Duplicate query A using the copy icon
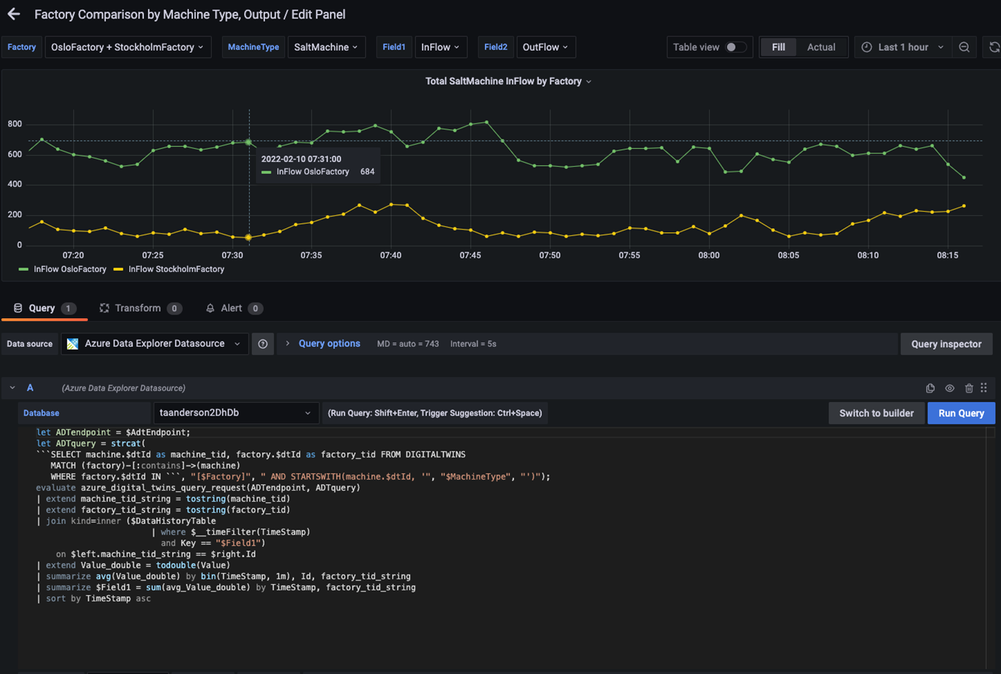Viewport: 1001px width, 674px height. pyautogui.click(x=930, y=388)
